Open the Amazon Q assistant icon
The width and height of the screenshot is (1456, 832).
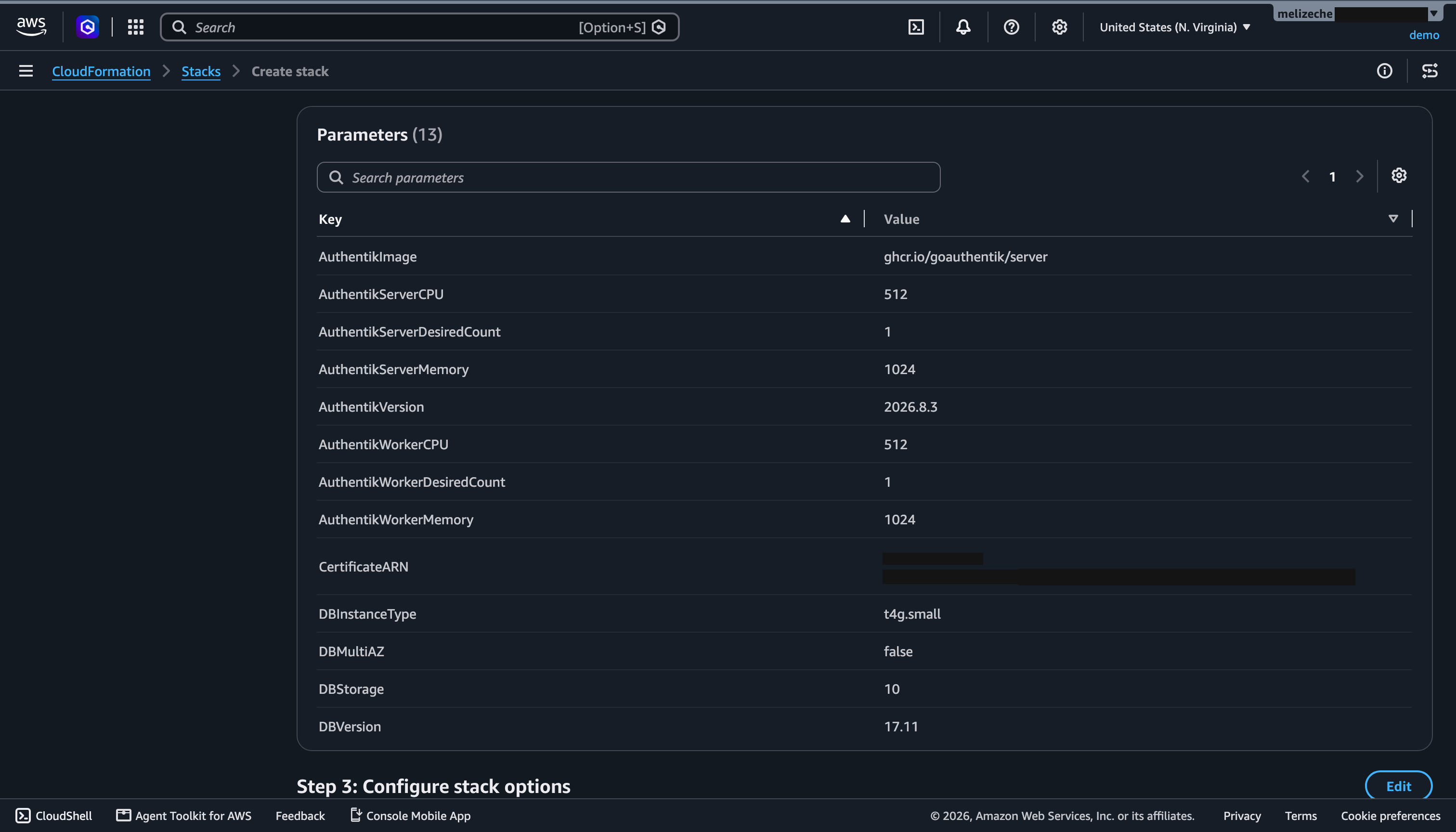point(88,27)
